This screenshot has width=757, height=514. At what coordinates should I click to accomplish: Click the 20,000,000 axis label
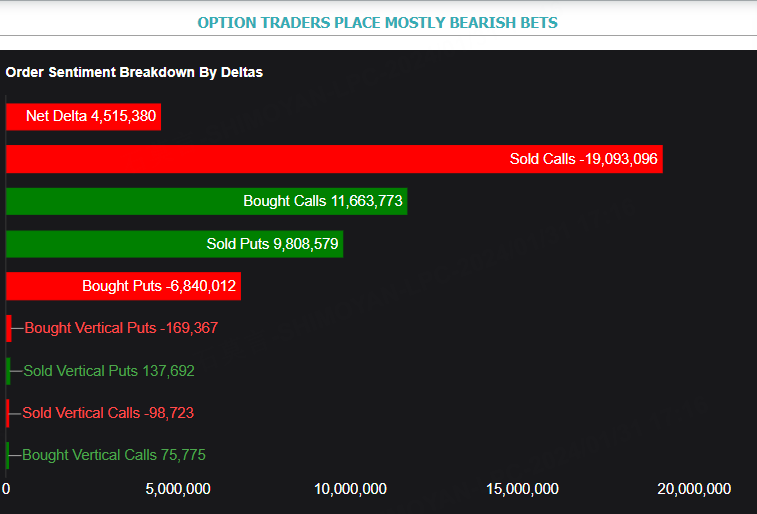pyautogui.click(x=694, y=489)
